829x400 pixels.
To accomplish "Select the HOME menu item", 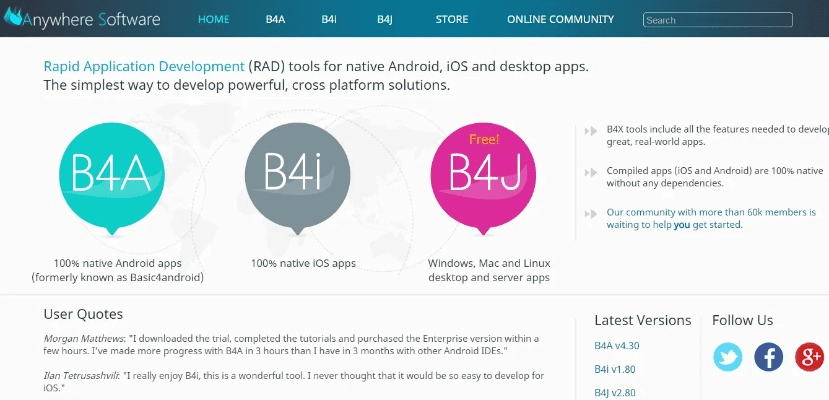I will pos(215,20).
